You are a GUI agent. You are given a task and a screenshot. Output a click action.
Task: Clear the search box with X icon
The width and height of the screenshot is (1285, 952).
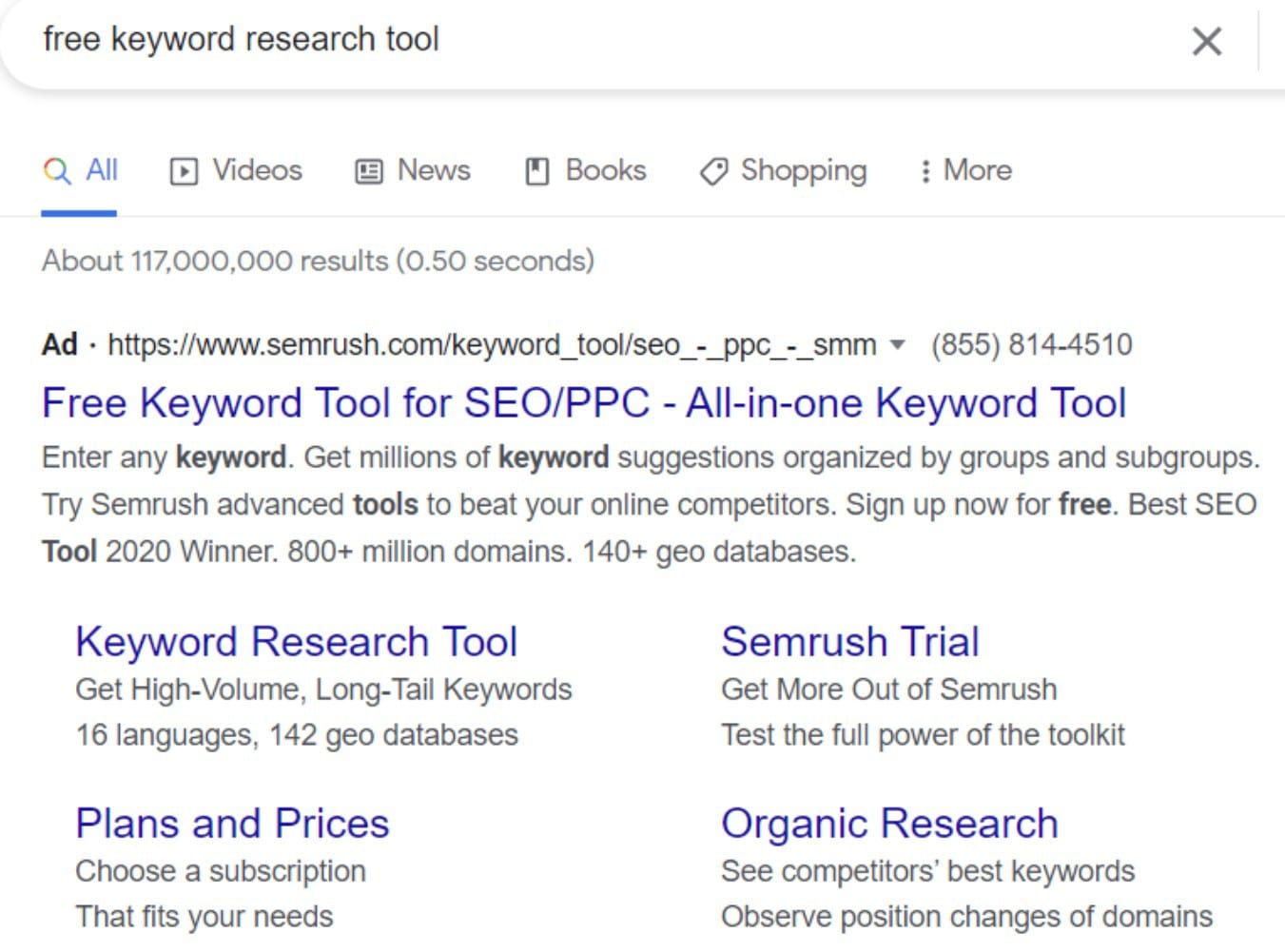pyautogui.click(x=1206, y=41)
